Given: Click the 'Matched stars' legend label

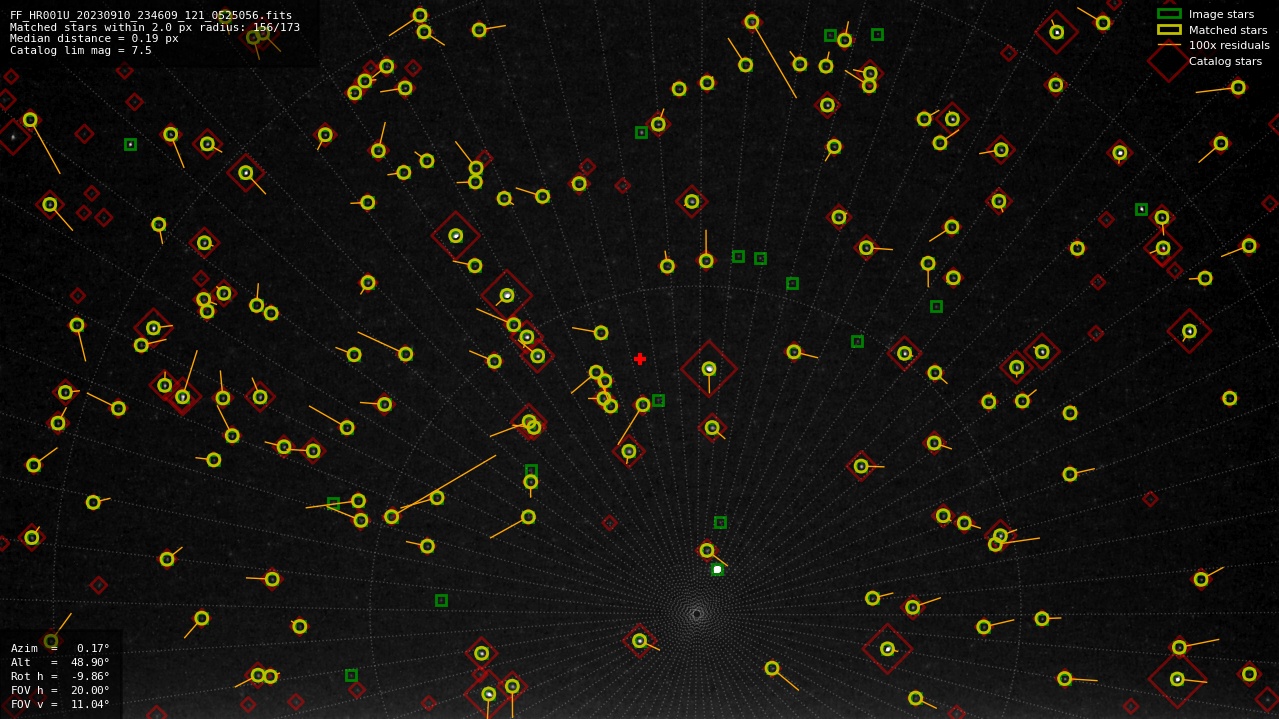Looking at the screenshot, I should pyautogui.click(x=1228, y=30).
